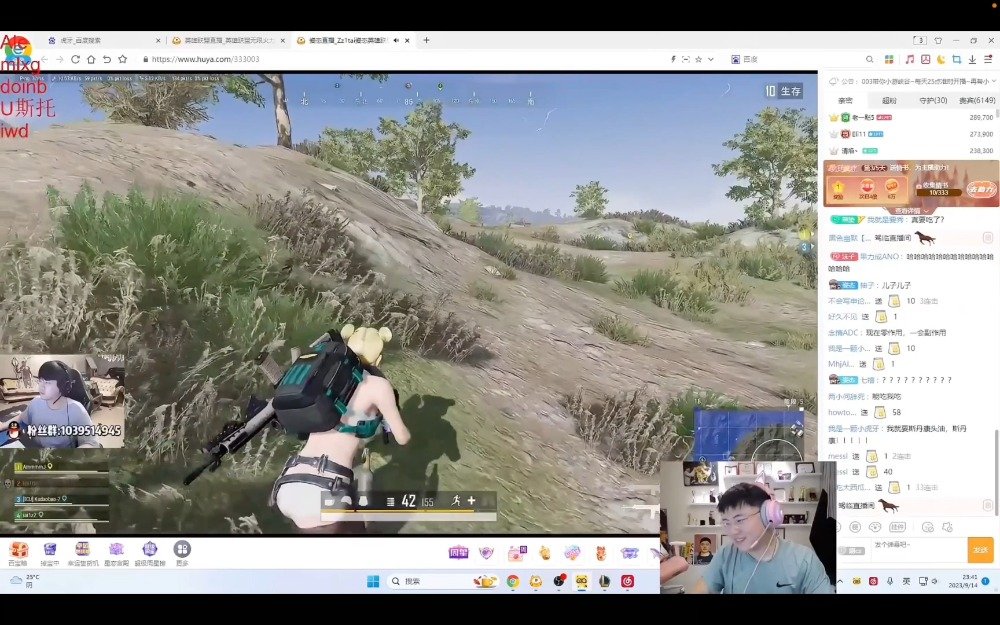The image size is (1000, 625).
Task: Open the blue crop screenshot tool
Action: (957, 59)
